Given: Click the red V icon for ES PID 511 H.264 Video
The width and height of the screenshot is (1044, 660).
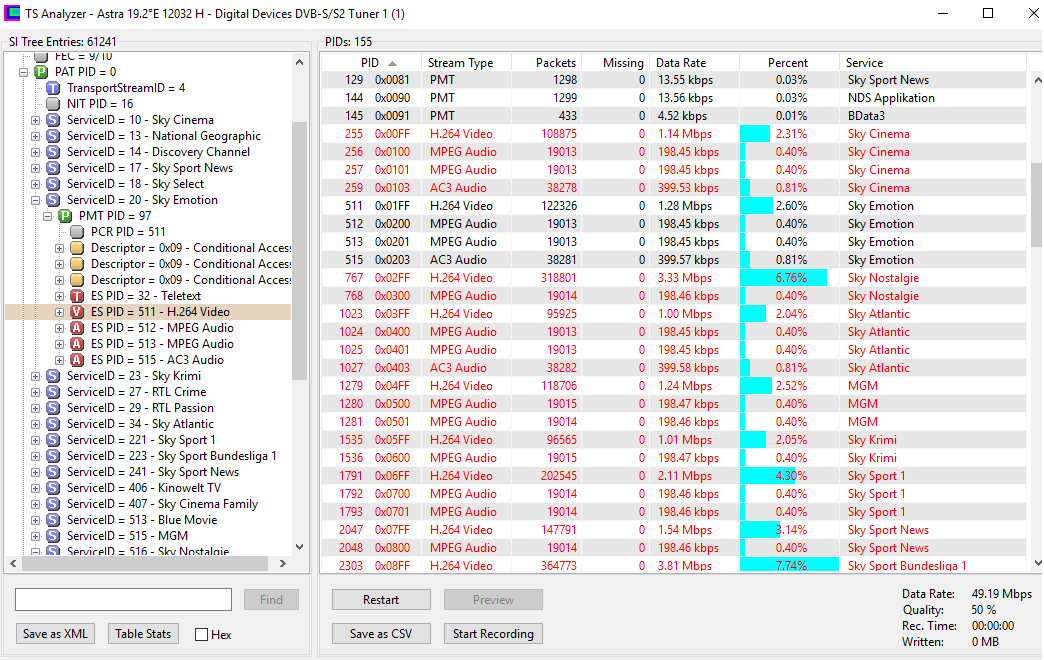Looking at the screenshot, I should pos(77,312).
